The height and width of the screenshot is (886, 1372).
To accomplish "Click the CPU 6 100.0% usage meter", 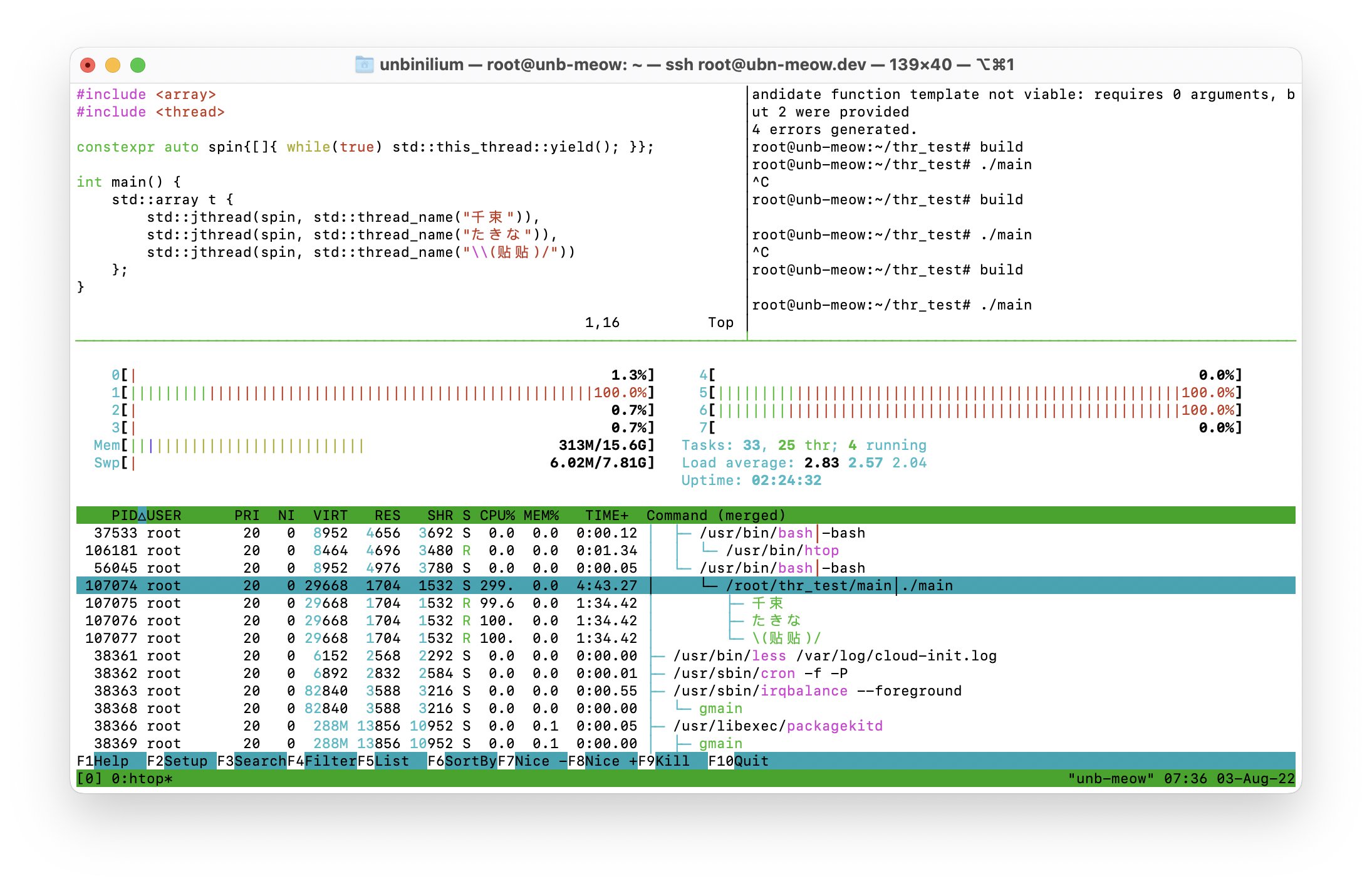I will [x=970, y=410].
